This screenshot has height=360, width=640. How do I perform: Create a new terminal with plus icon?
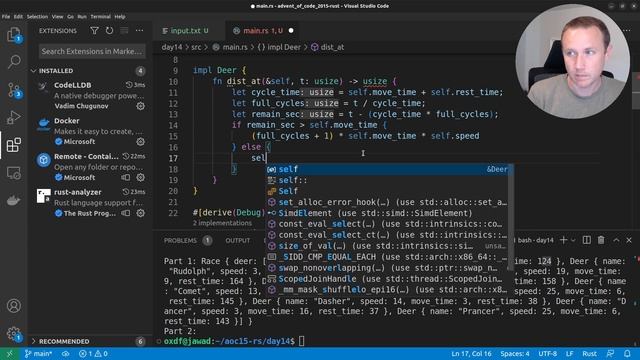(563, 240)
